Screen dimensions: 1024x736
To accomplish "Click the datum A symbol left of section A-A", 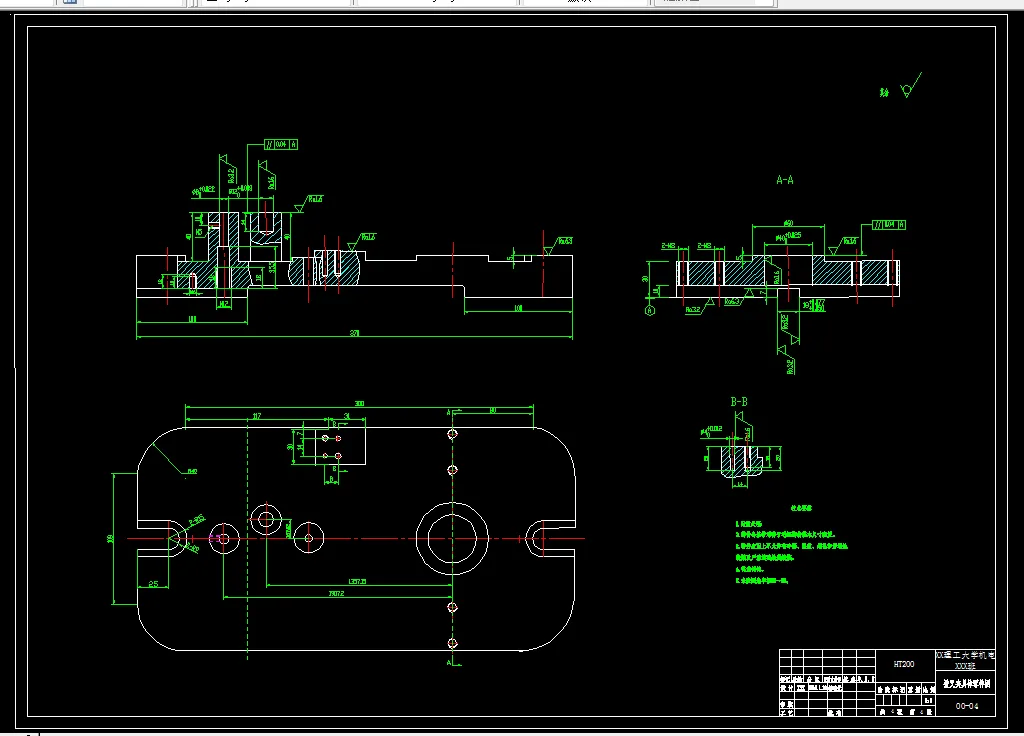I will pos(650,310).
